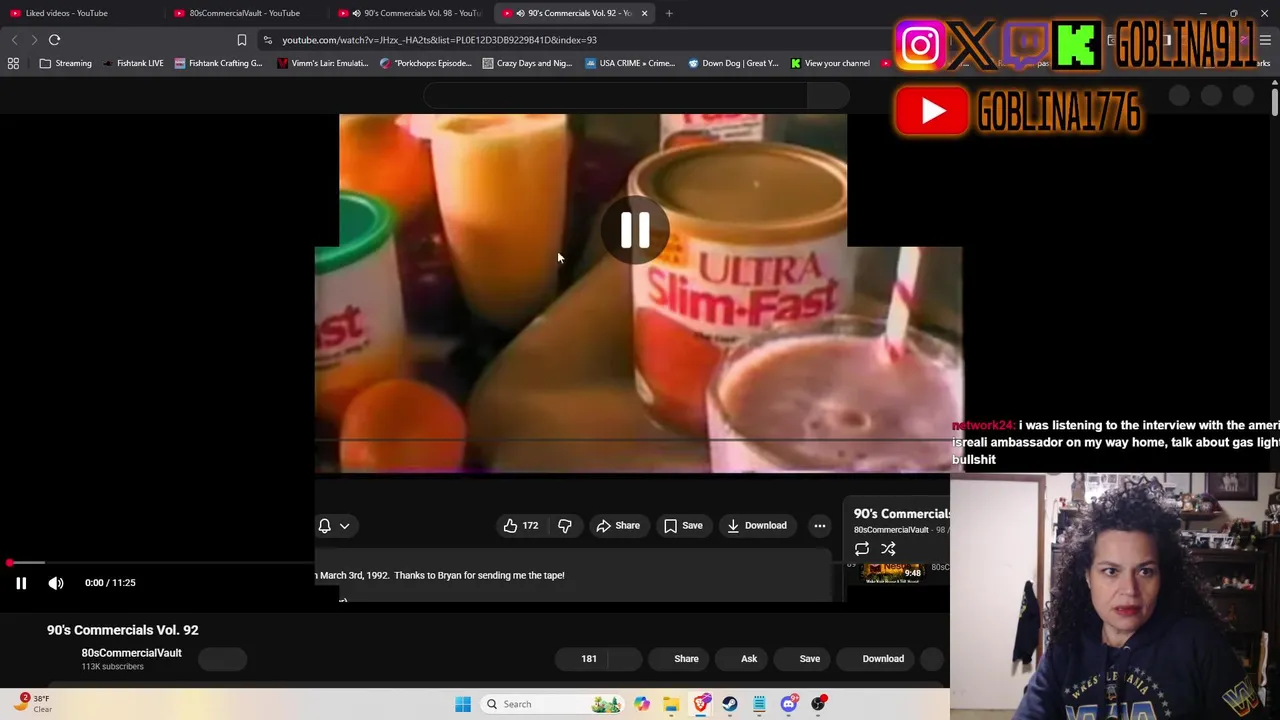The height and width of the screenshot is (720, 1280).
Task: Toggle playlist shuffle icon
Action: click(888, 549)
